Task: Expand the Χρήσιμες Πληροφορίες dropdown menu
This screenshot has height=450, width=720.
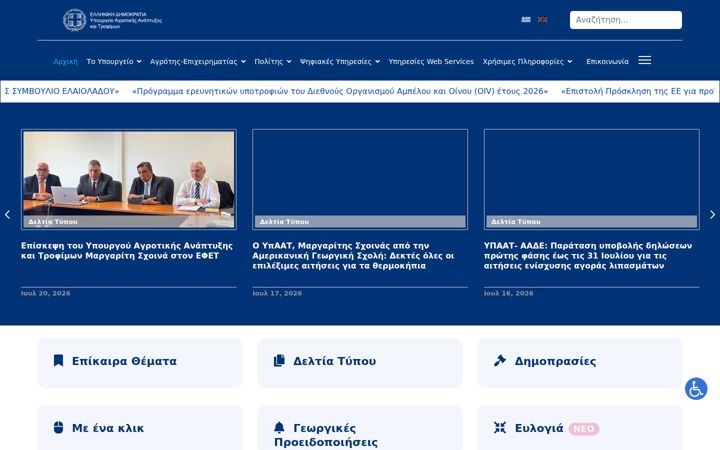Action: 527,62
